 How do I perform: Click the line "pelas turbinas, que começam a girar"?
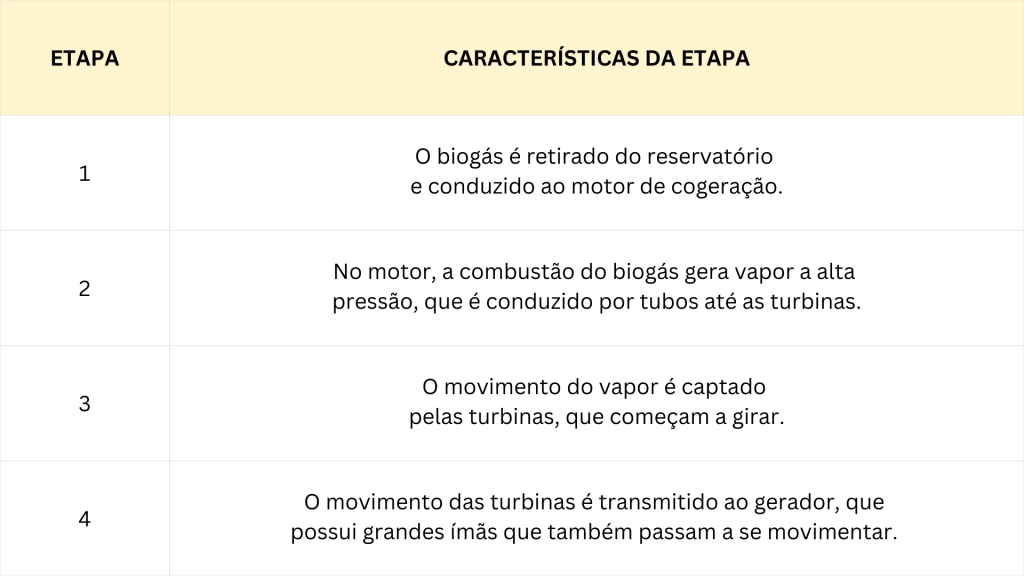(x=595, y=417)
